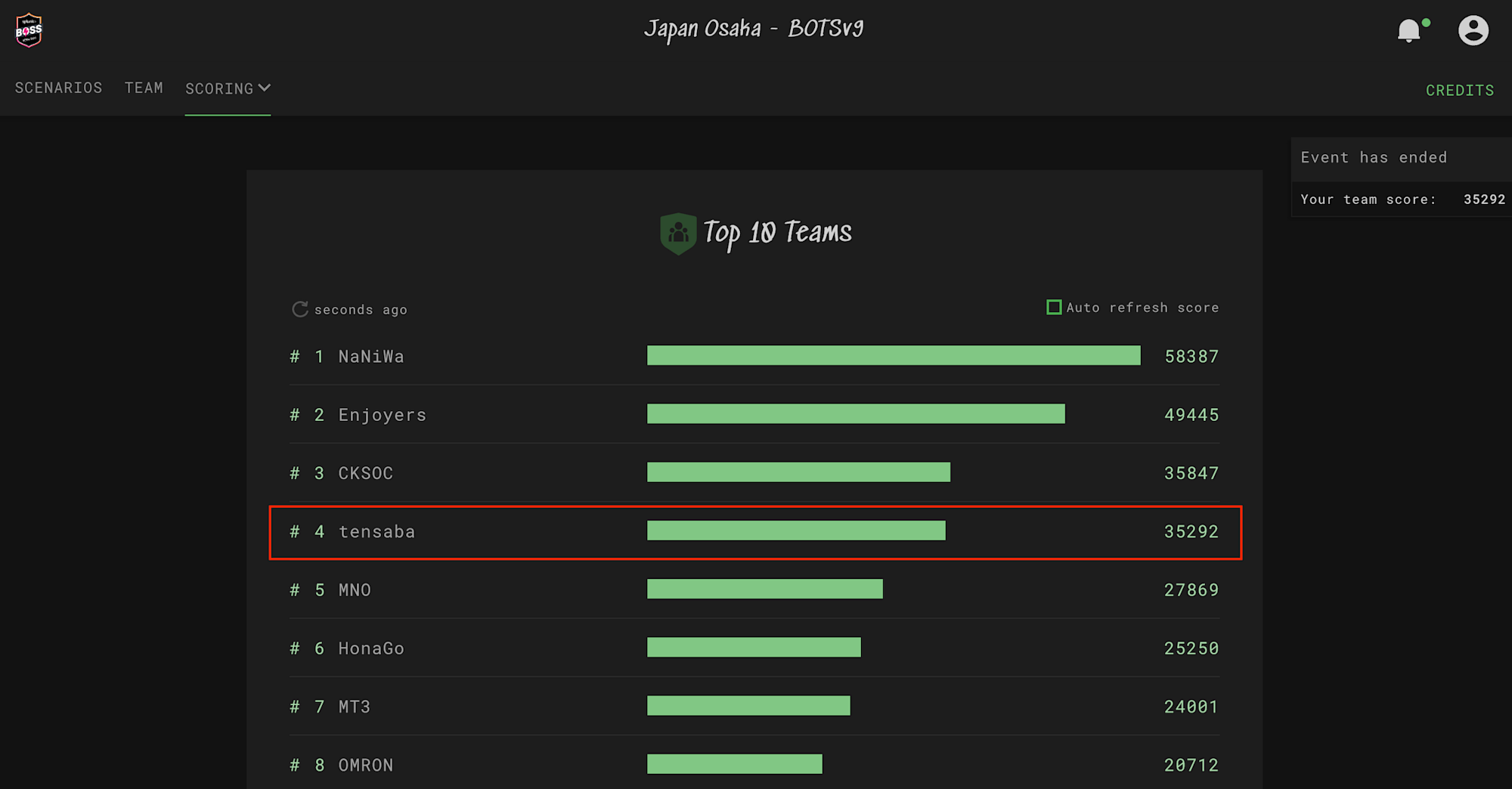The image size is (1512, 789).
Task: Open the Credits link
Action: point(1459,91)
